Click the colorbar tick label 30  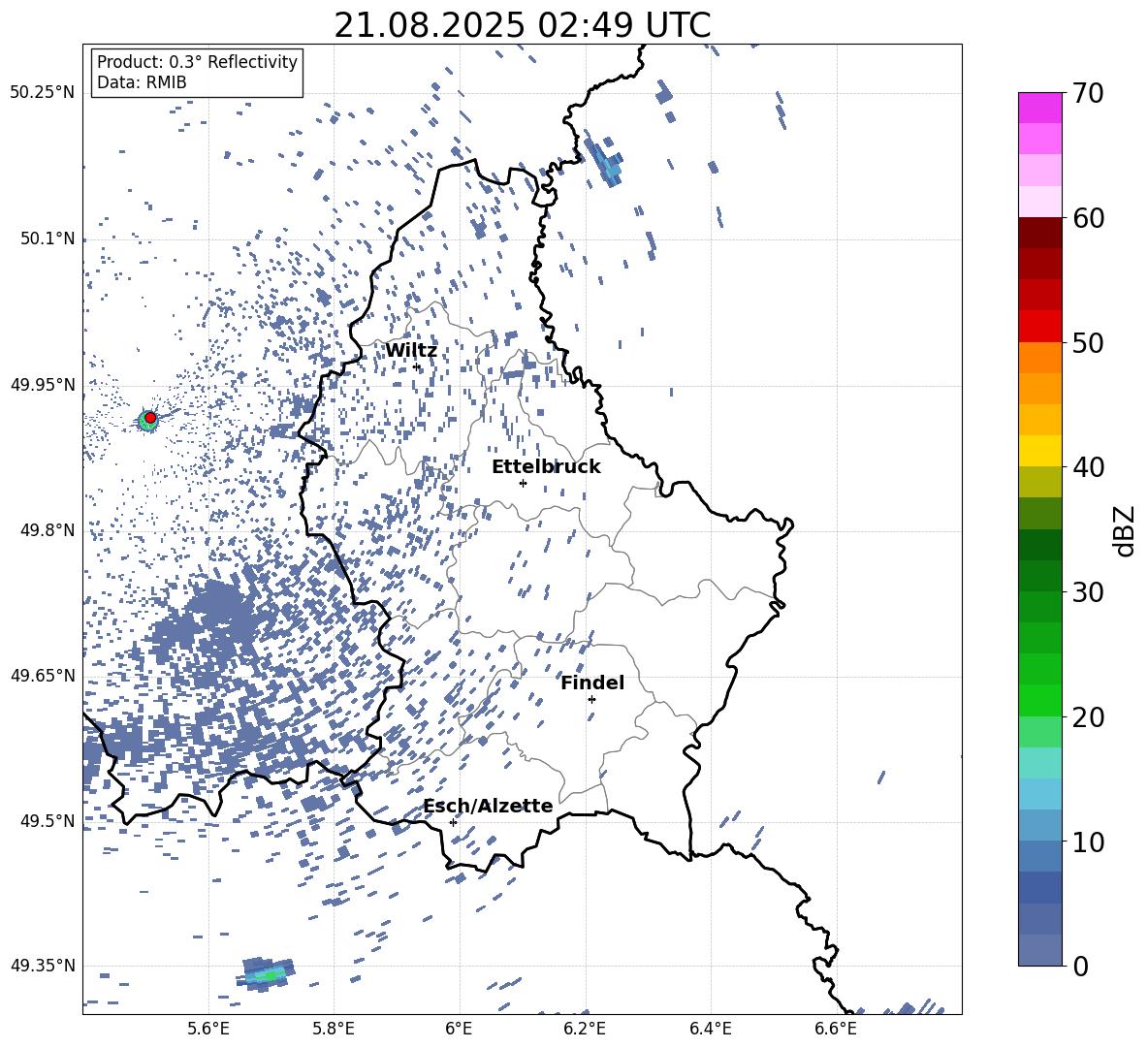[1088, 592]
